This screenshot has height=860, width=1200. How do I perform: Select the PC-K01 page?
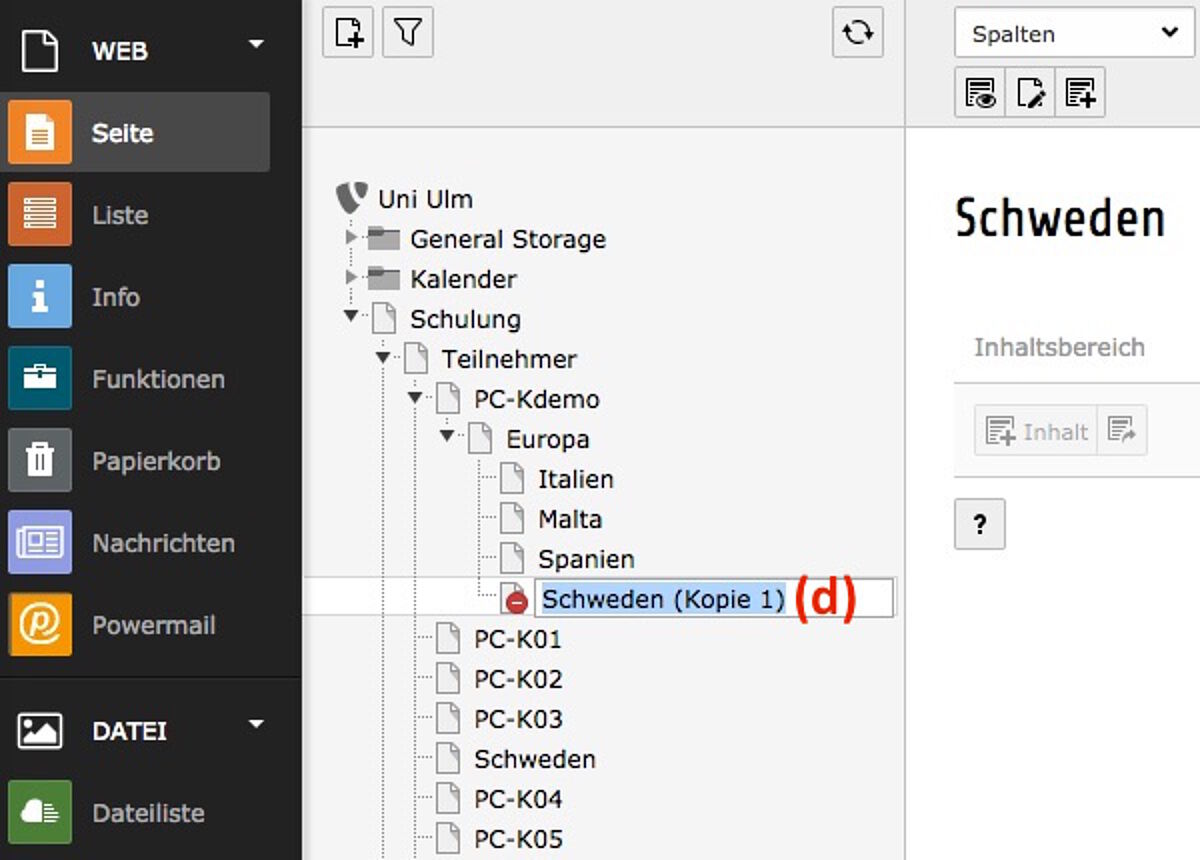(518, 639)
